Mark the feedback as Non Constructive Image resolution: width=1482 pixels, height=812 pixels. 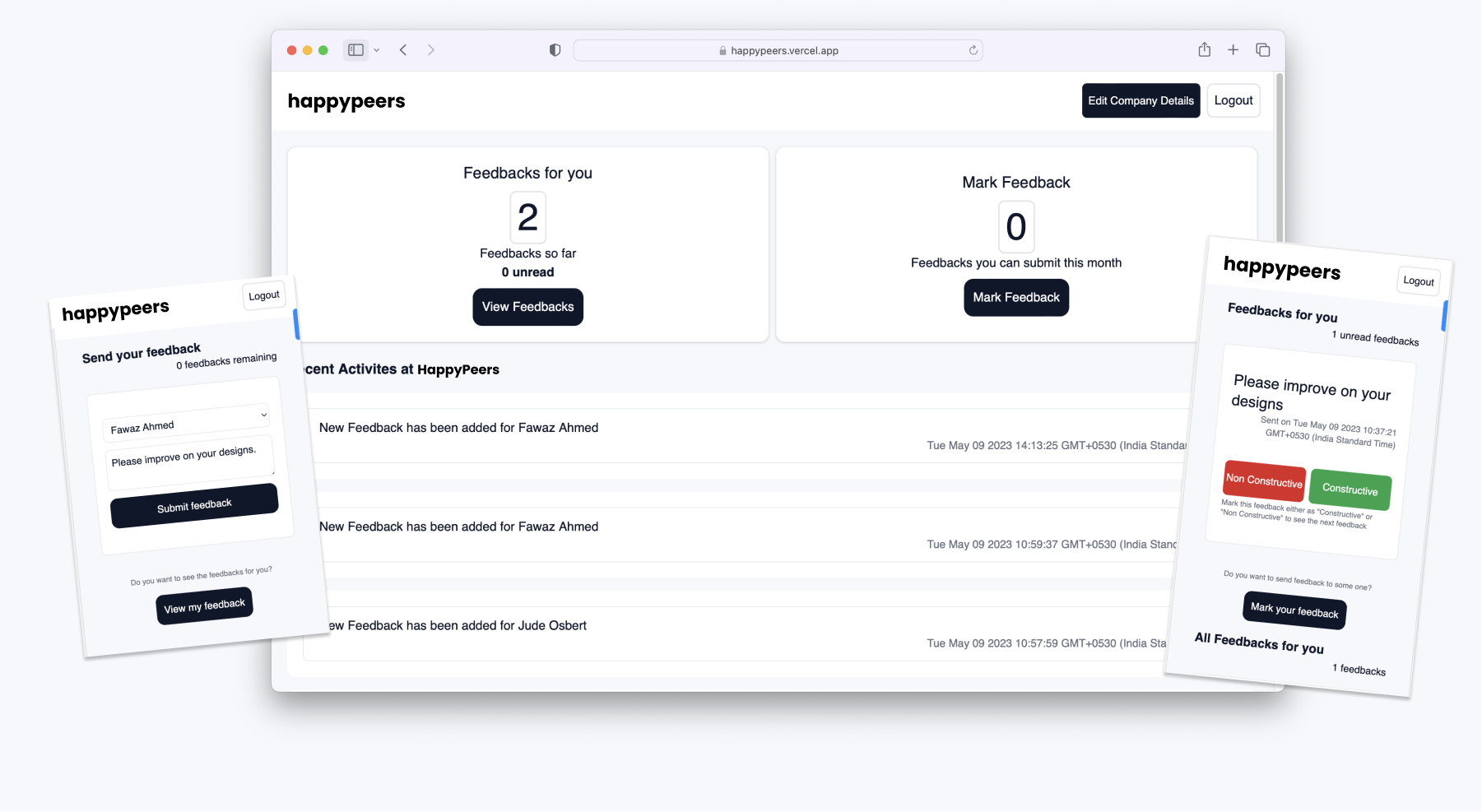point(1264,480)
